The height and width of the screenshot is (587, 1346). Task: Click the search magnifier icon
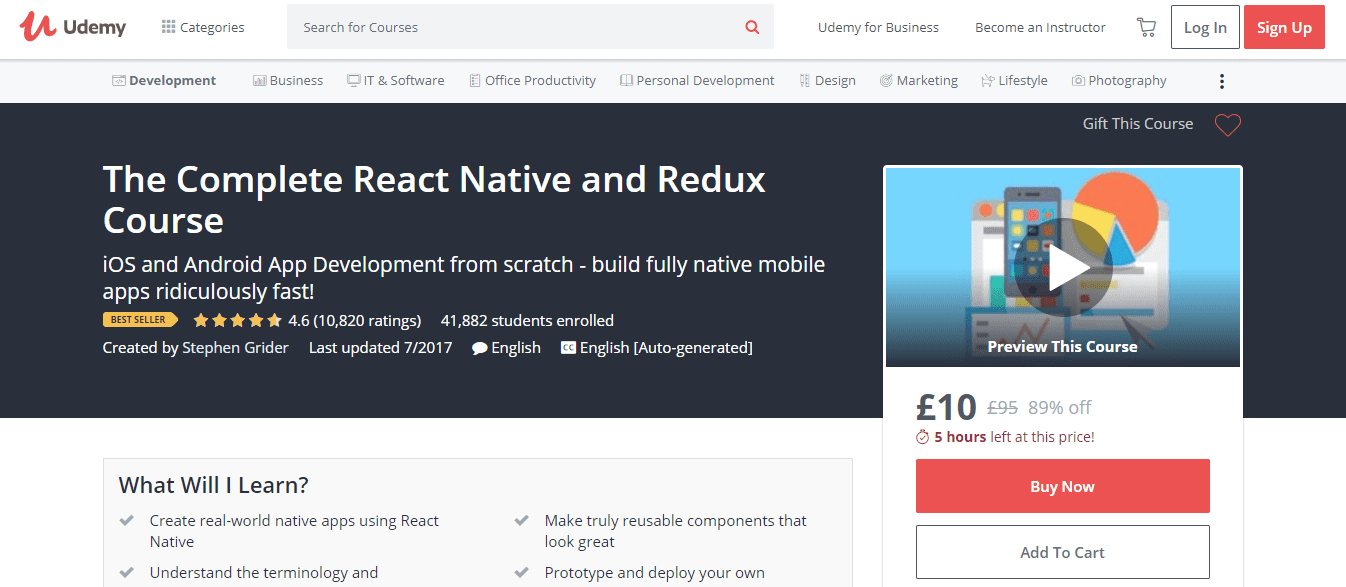click(752, 27)
